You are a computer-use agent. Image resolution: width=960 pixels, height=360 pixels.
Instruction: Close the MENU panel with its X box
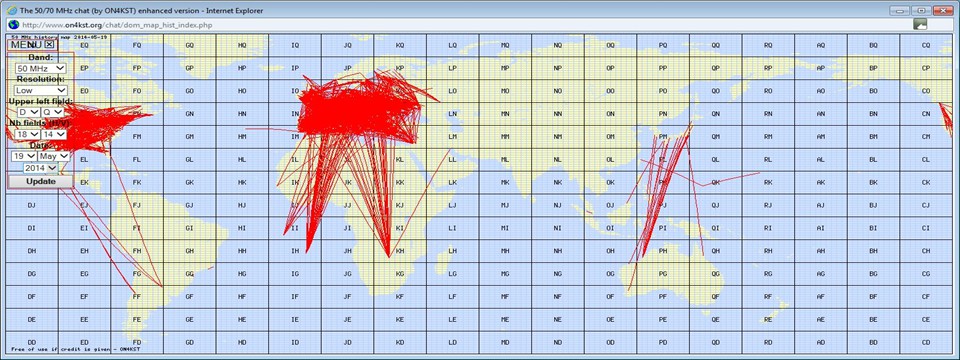tap(50, 44)
